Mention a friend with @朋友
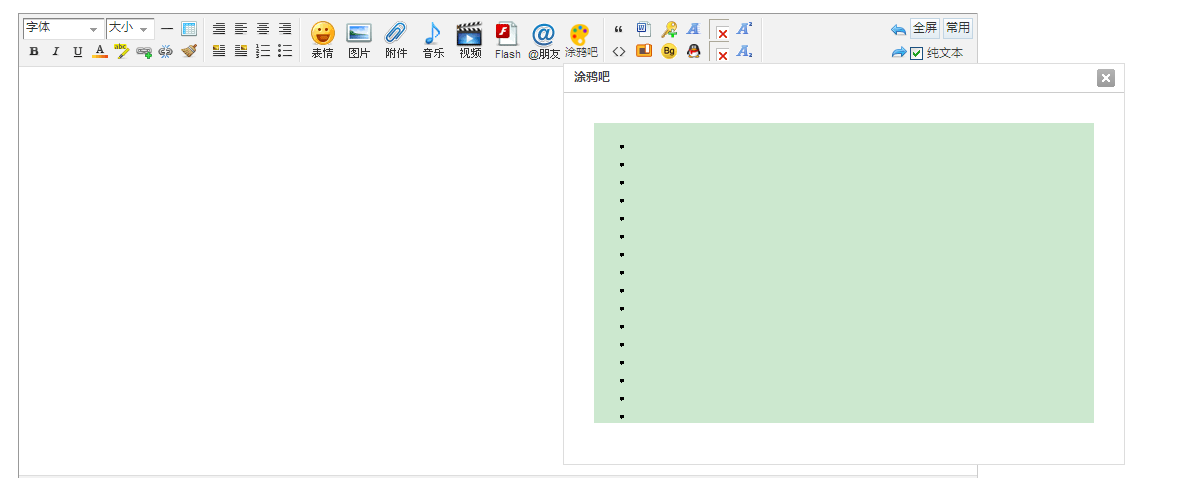1181x478 pixels. 544,39
